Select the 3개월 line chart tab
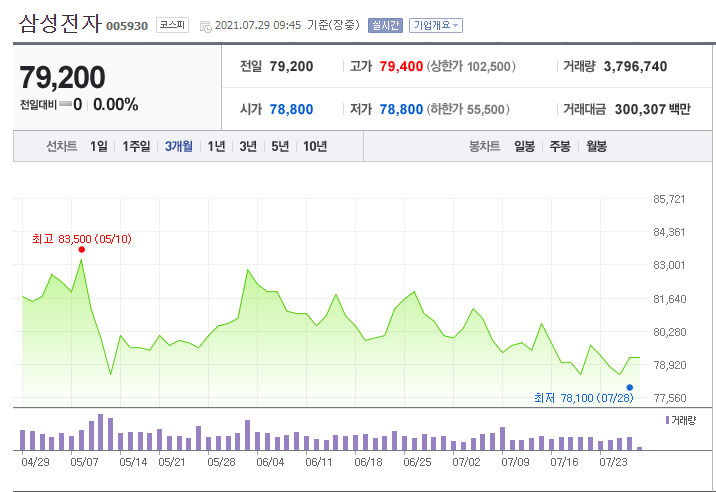Image resolution: width=716 pixels, height=492 pixels. 179,146
